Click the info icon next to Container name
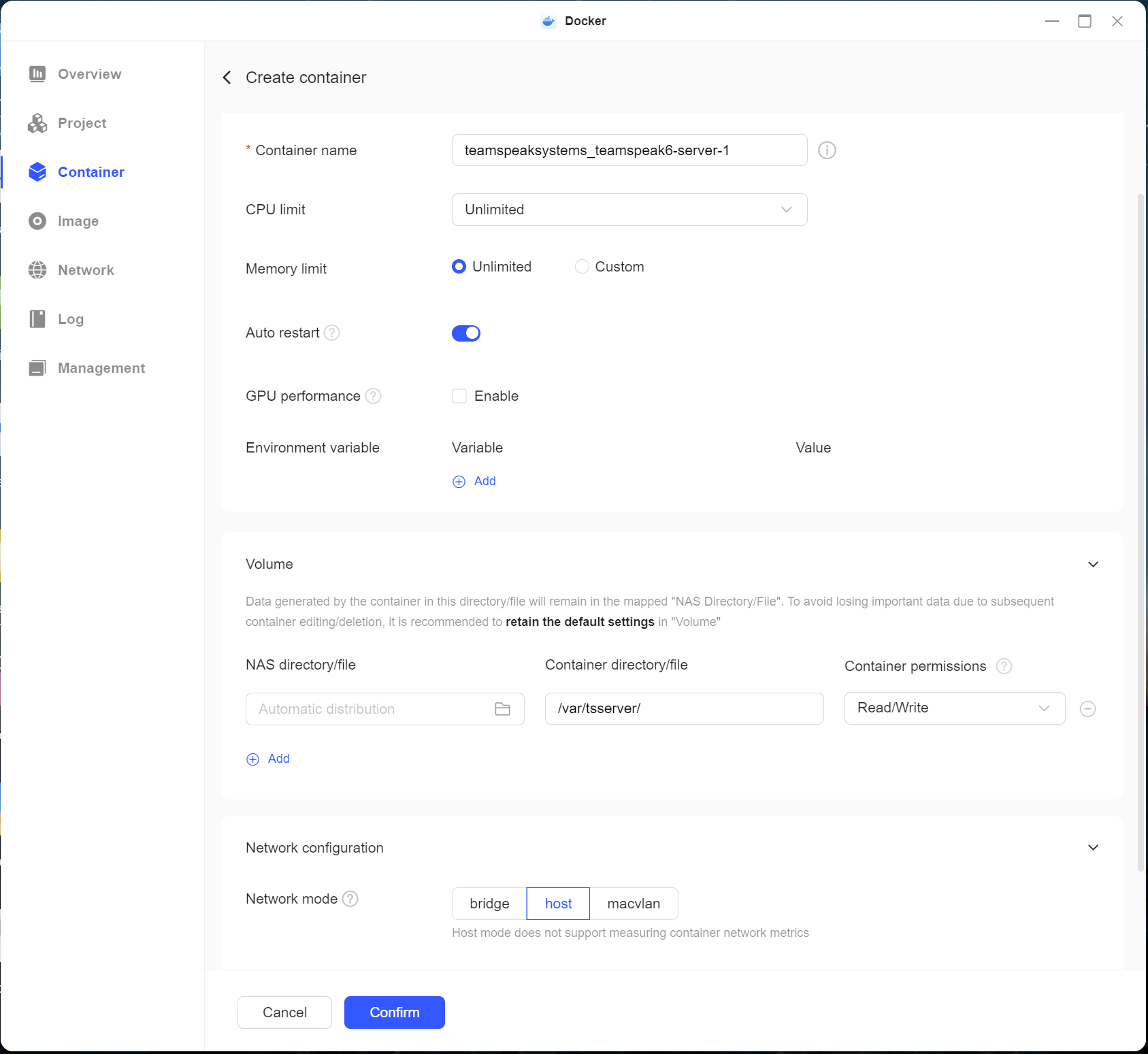 827,150
